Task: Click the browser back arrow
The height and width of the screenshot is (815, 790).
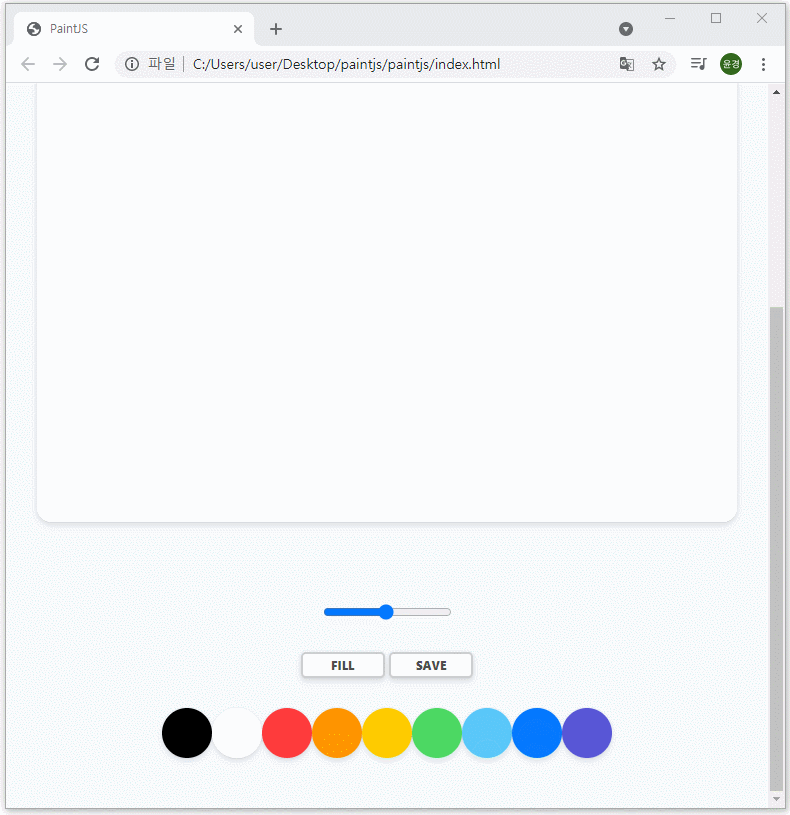Action: (x=28, y=64)
